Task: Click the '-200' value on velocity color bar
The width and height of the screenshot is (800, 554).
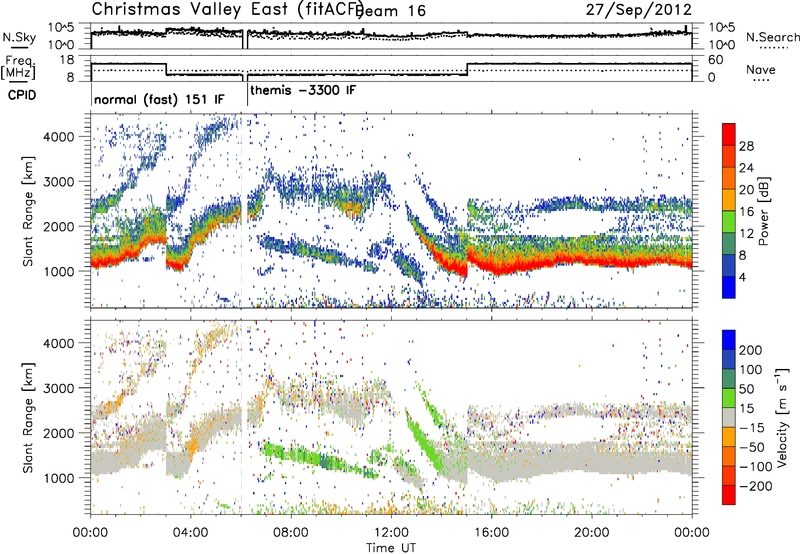Action: (x=755, y=486)
